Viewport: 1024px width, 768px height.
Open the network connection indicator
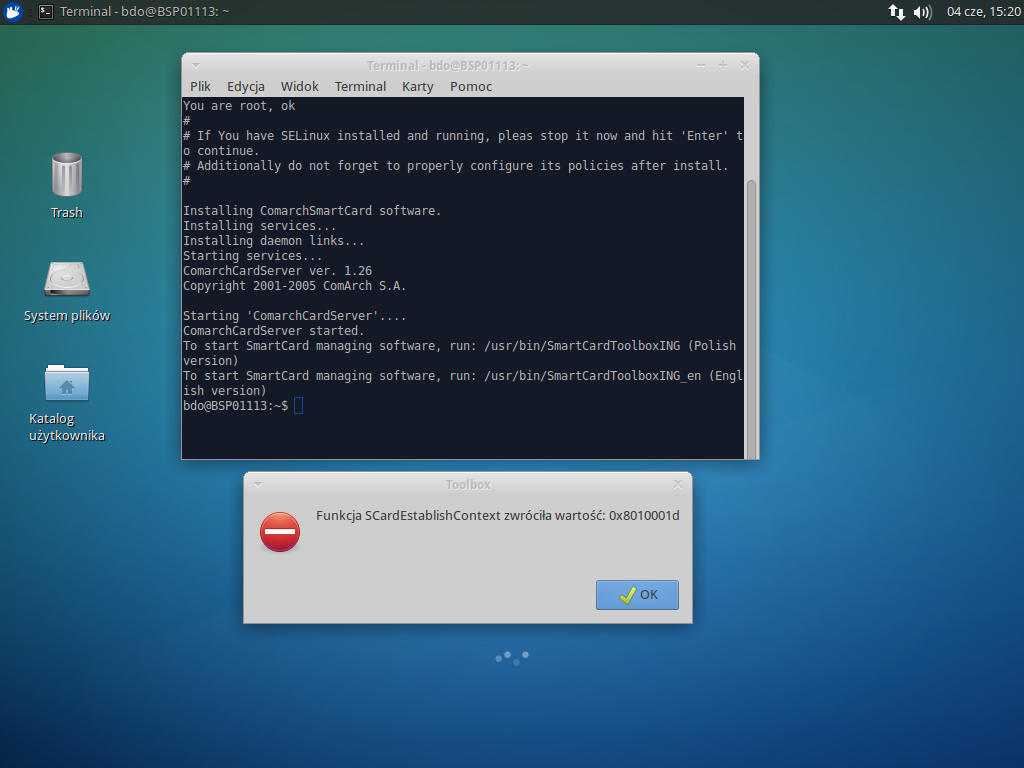pyautogui.click(x=897, y=12)
